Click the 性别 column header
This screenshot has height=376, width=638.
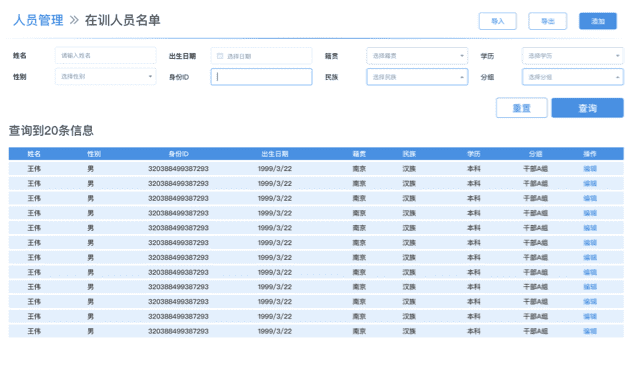coord(94,154)
